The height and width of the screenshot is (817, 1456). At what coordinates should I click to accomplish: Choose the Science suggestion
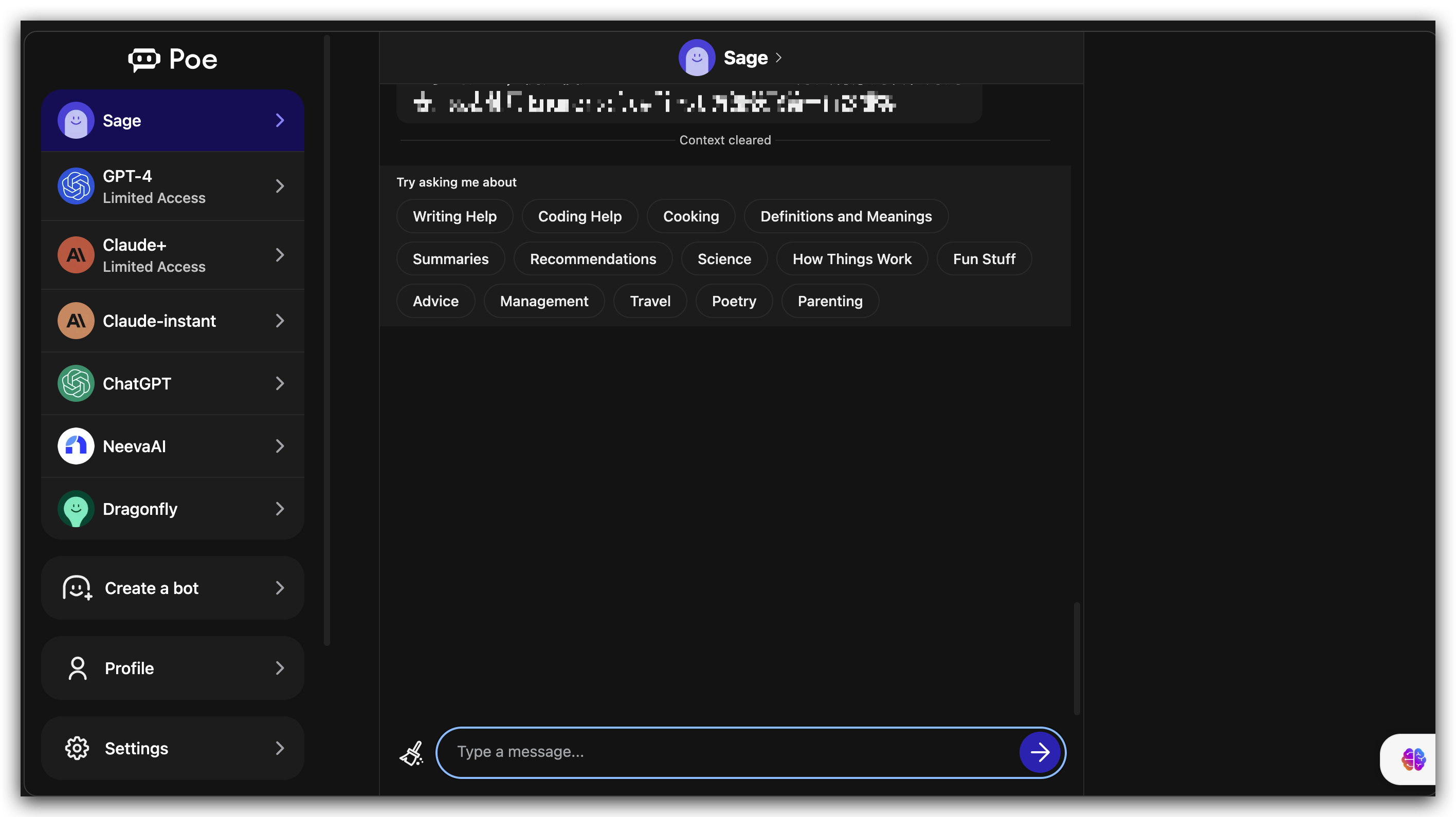click(724, 259)
